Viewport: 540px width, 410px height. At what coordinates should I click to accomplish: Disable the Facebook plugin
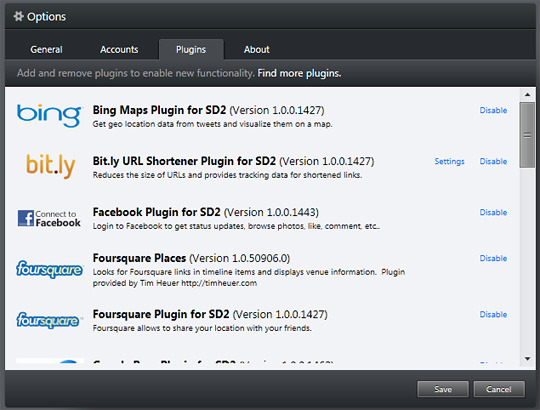click(x=493, y=212)
